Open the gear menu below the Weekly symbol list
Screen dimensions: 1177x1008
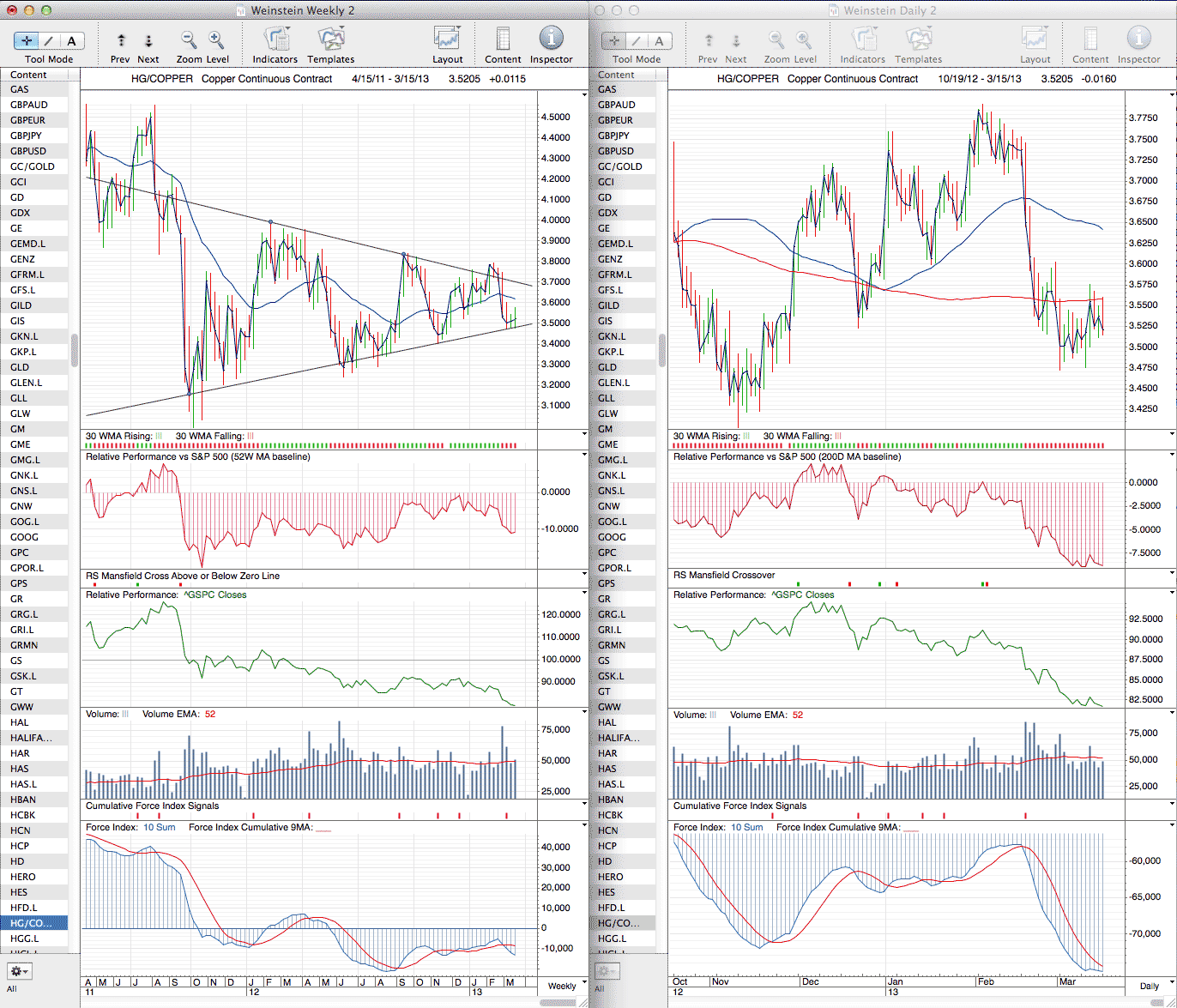19,971
